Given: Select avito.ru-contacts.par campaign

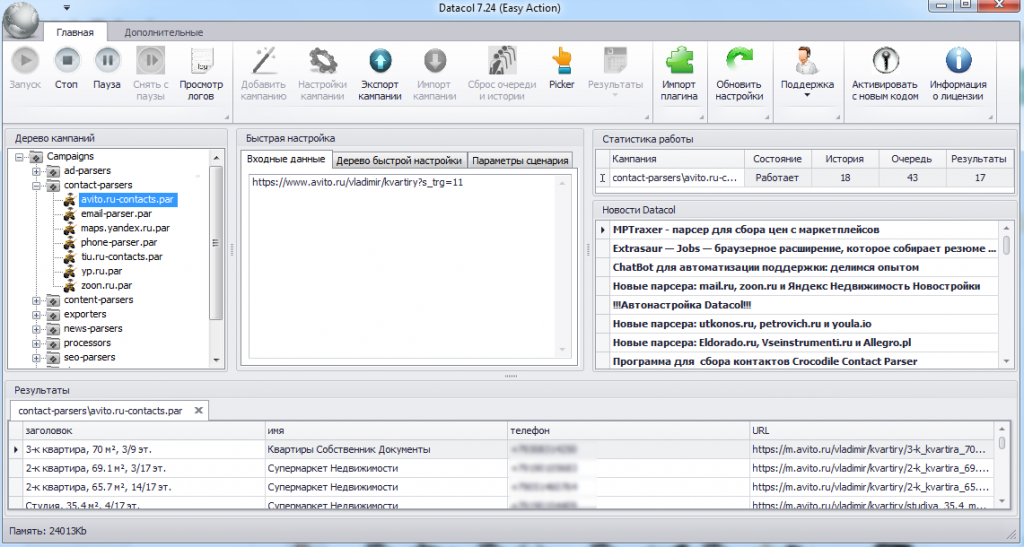Looking at the screenshot, I should [127, 199].
